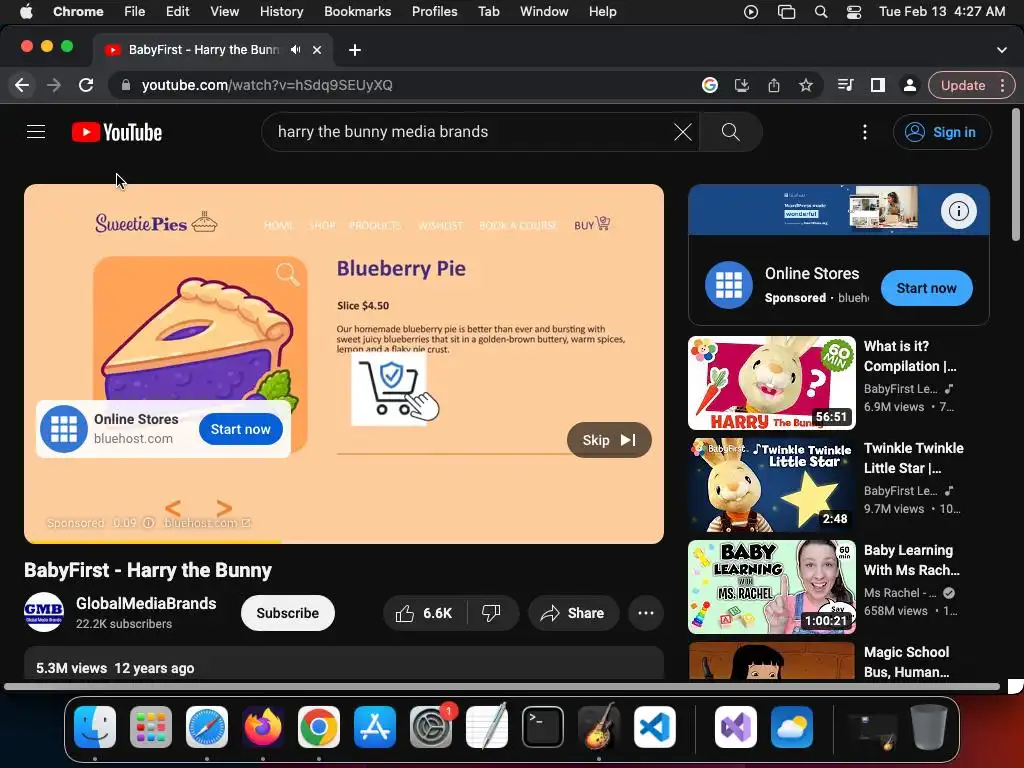
Task: Open What is it? Compilation thumbnail
Action: coord(771,383)
